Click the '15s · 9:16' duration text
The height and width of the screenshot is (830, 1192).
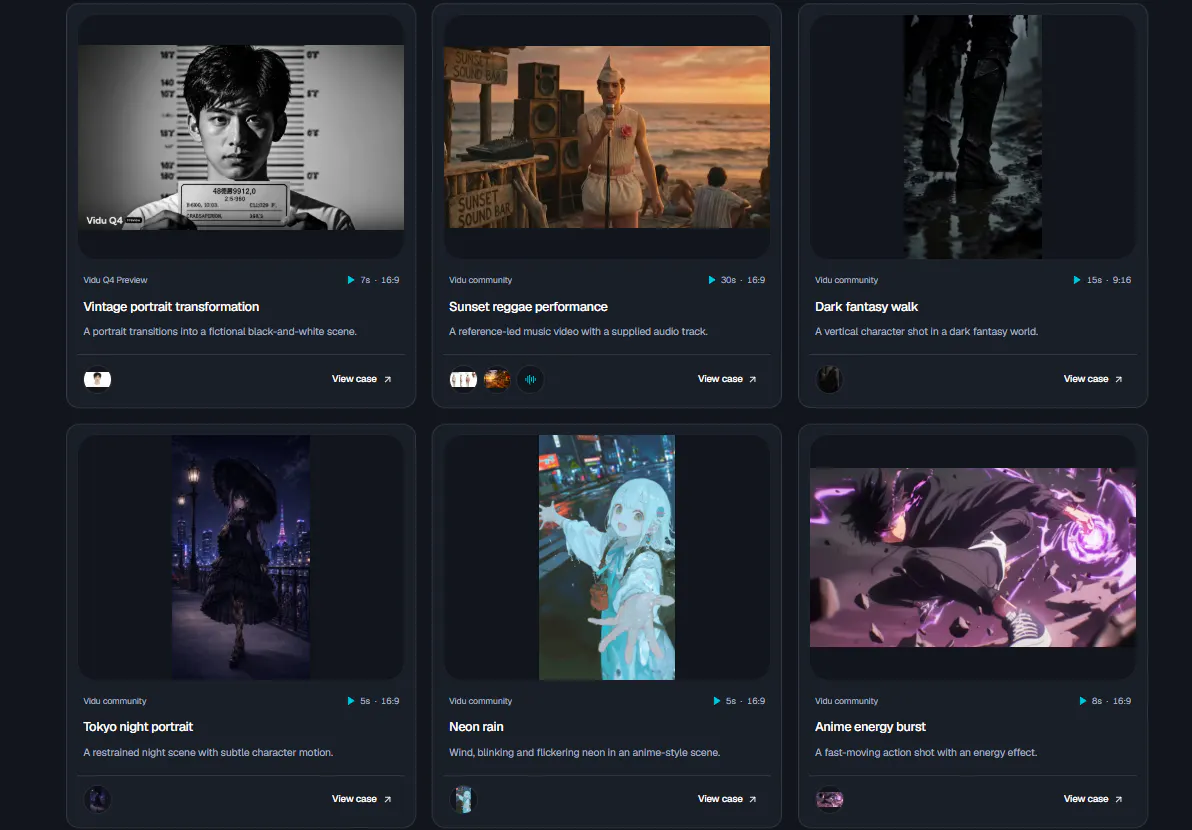click(x=1108, y=280)
